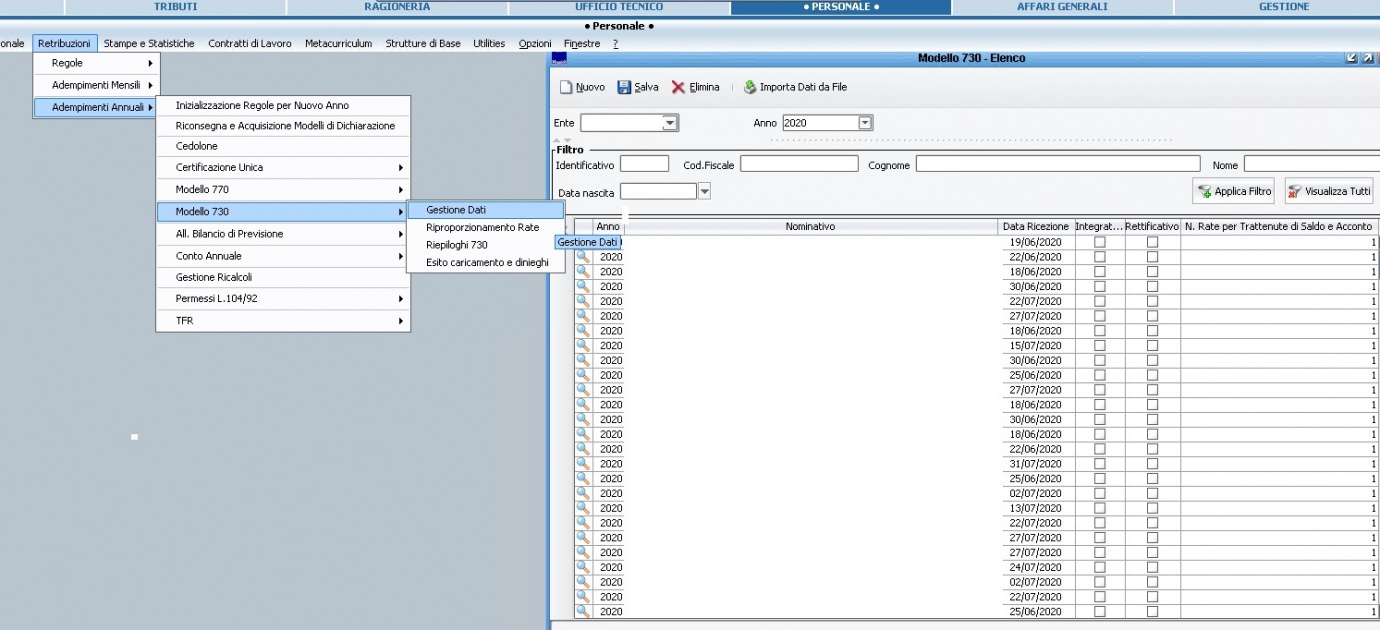
Task: Tick Rettificativo checkbox for row dated 15/07/2020
Action: point(1152,346)
